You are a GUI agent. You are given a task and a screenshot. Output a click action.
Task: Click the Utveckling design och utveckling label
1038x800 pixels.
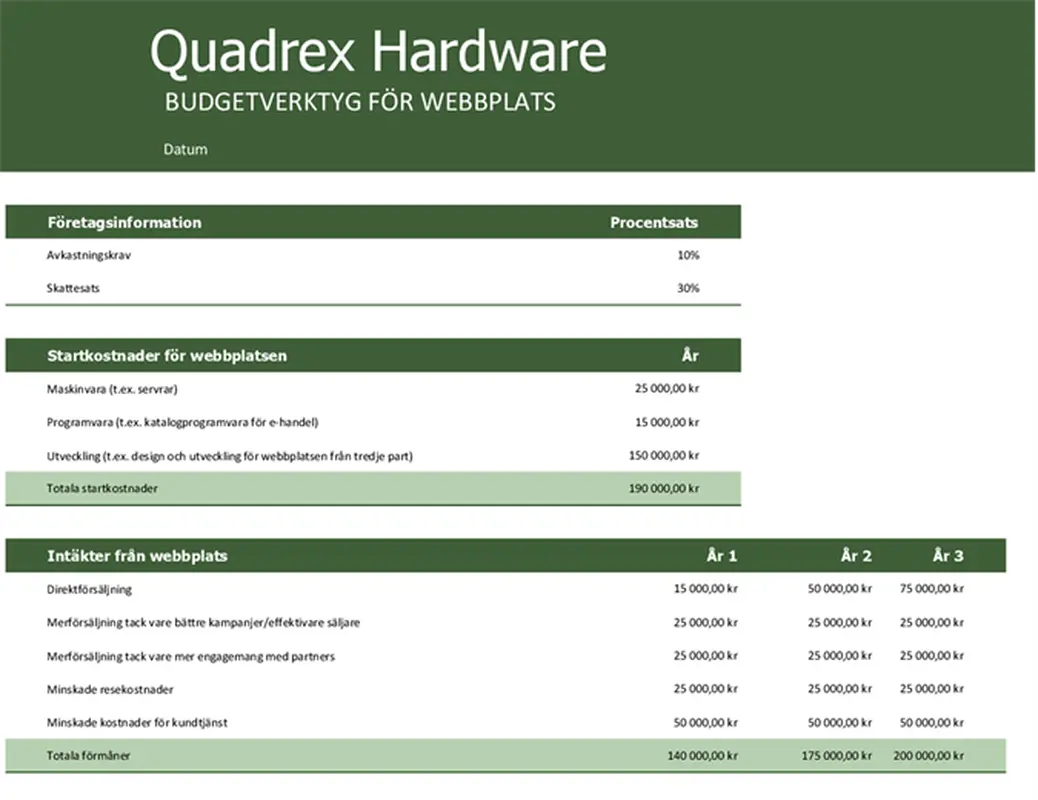[x=230, y=456]
